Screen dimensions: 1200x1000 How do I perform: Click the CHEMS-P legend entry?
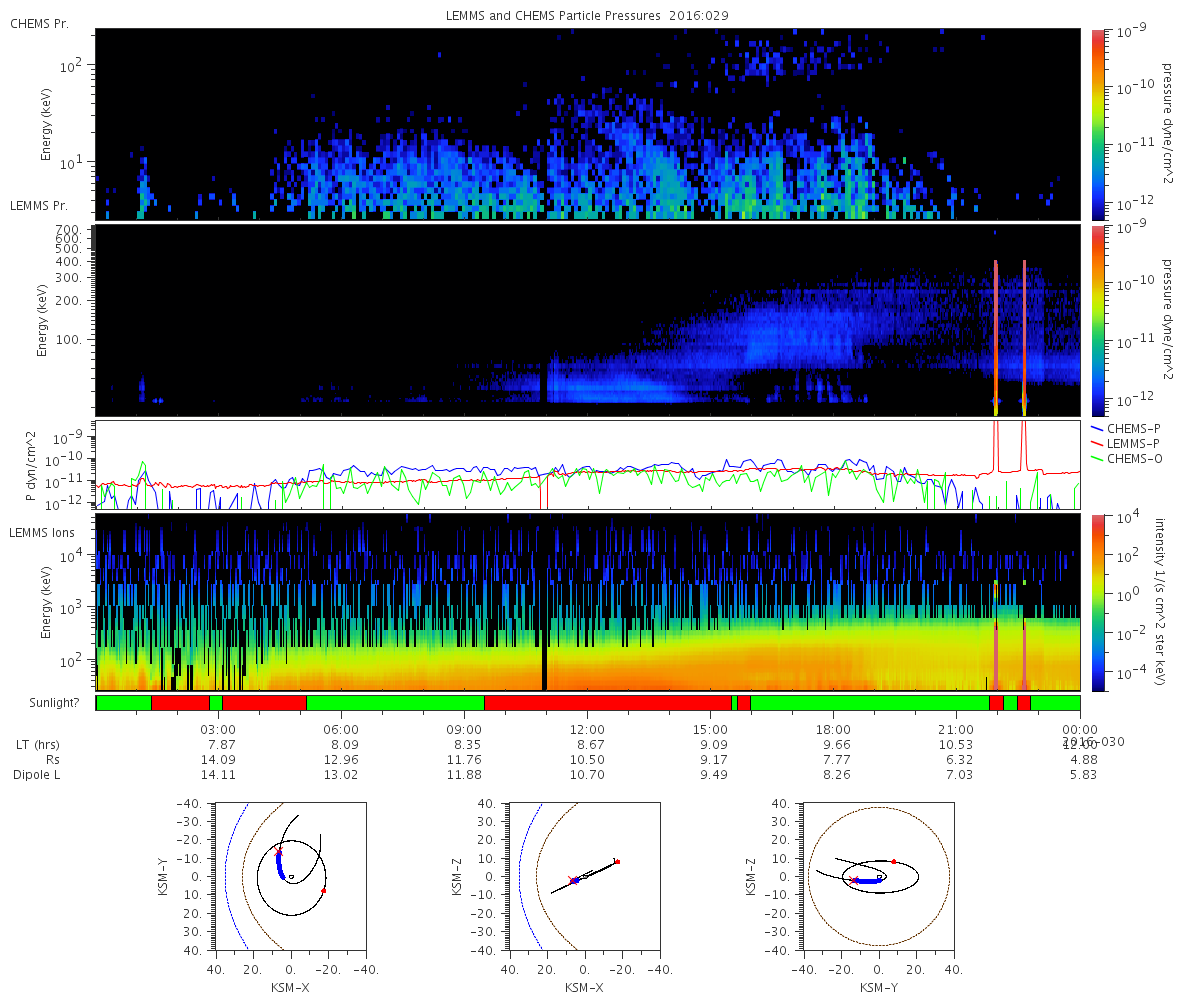click(1128, 428)
